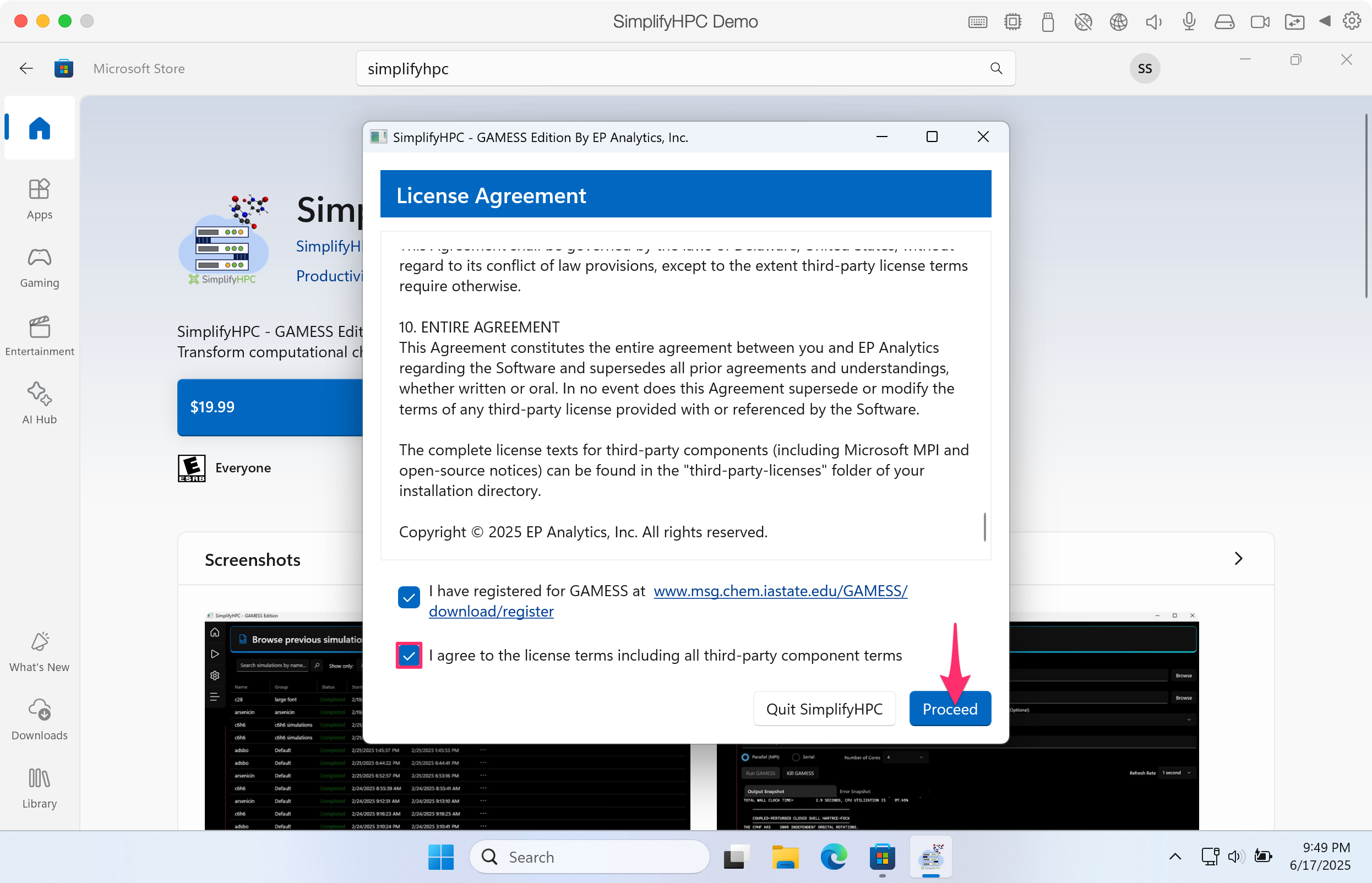
Task: Uncheck the GAMESS registration checkbox
Action: [409, 597]
